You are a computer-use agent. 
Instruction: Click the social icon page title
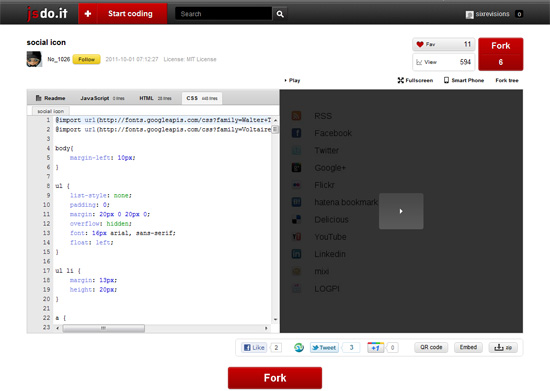click(46, 42)
